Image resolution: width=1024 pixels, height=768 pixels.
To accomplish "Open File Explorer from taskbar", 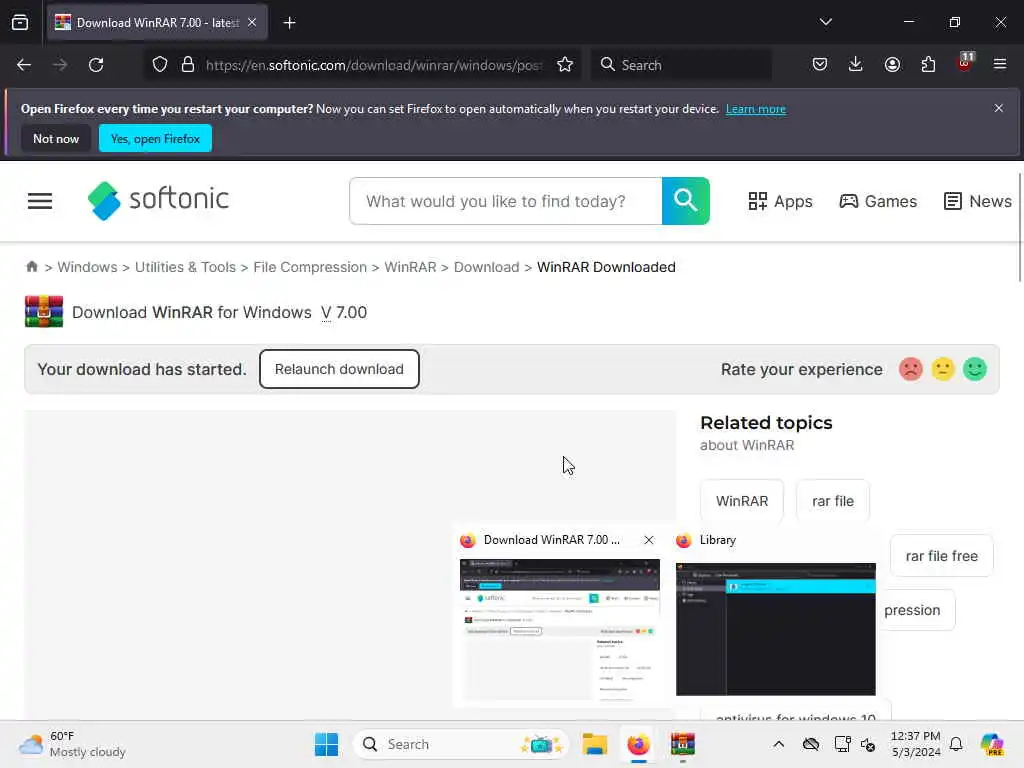I will [595, 744].
